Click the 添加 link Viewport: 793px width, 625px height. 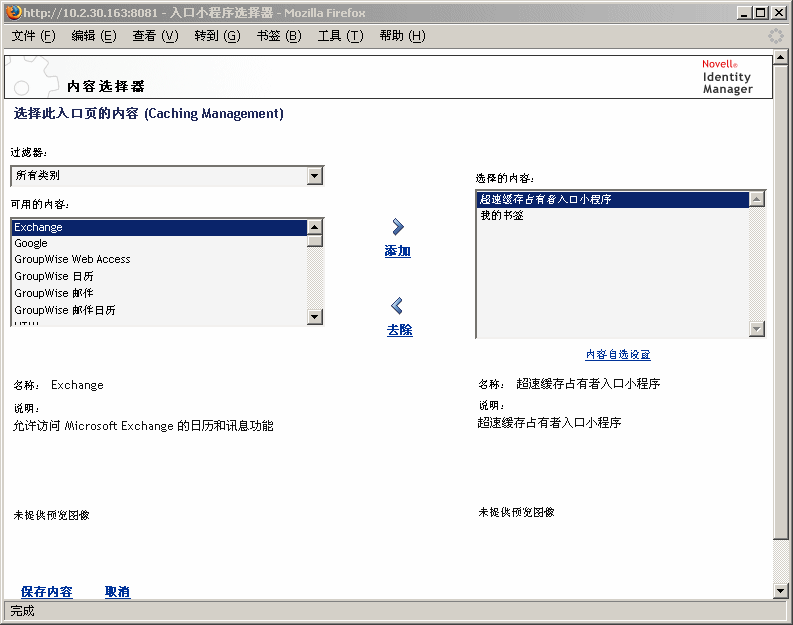pyautogui.click(x=398, y=251)
